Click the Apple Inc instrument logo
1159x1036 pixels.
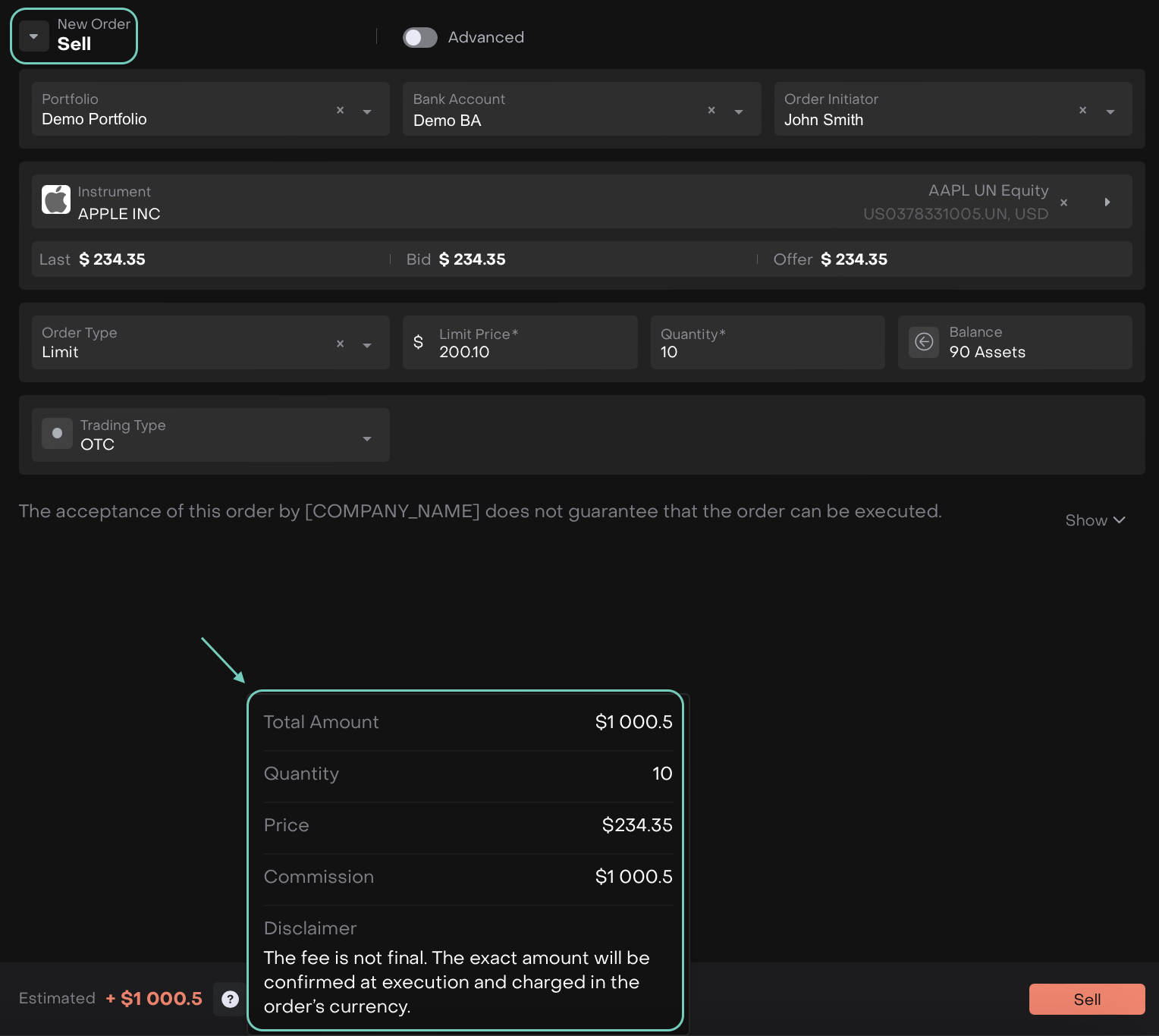(56, 200)
